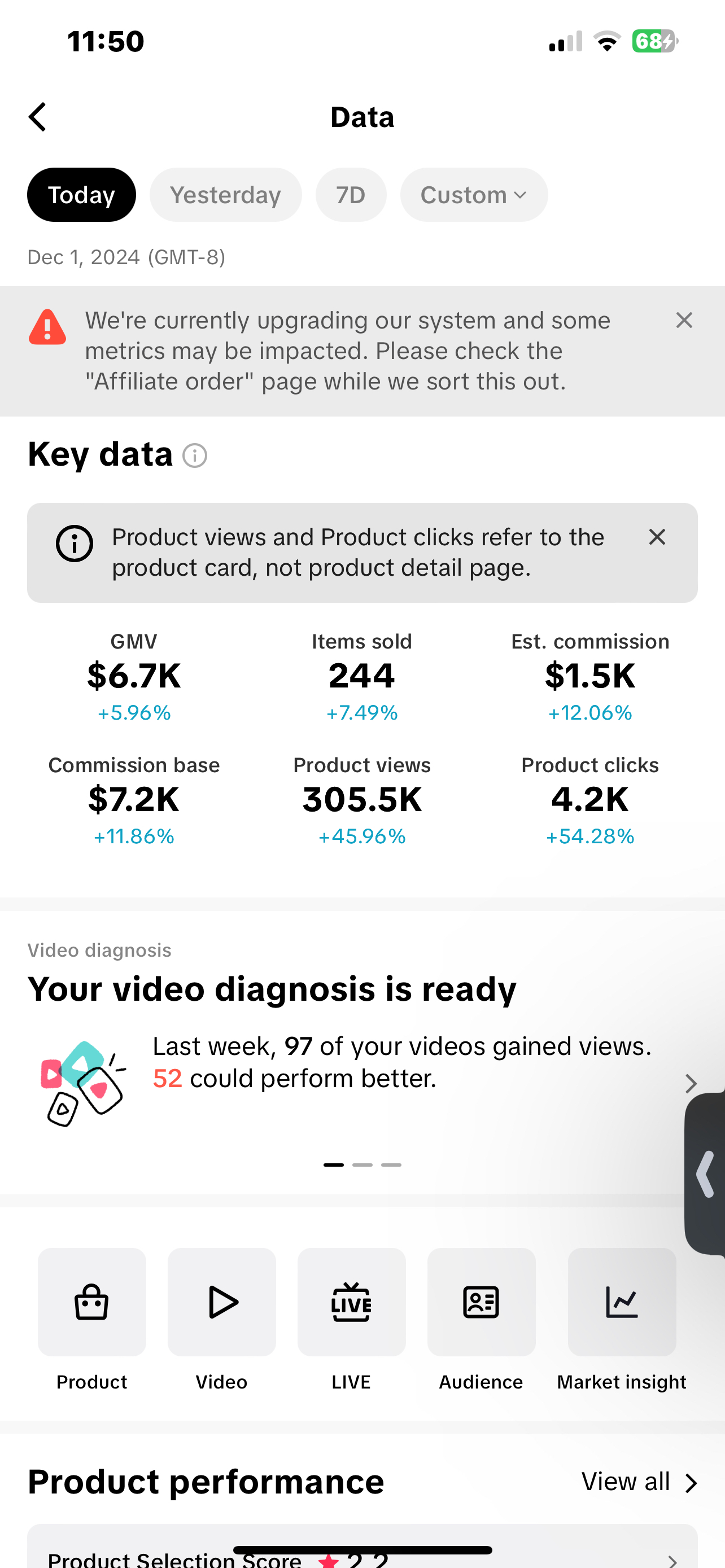Select the Today date filter
Image resolution: width=725 pixels, height=1568 pixels.
[x=81, y=195]
